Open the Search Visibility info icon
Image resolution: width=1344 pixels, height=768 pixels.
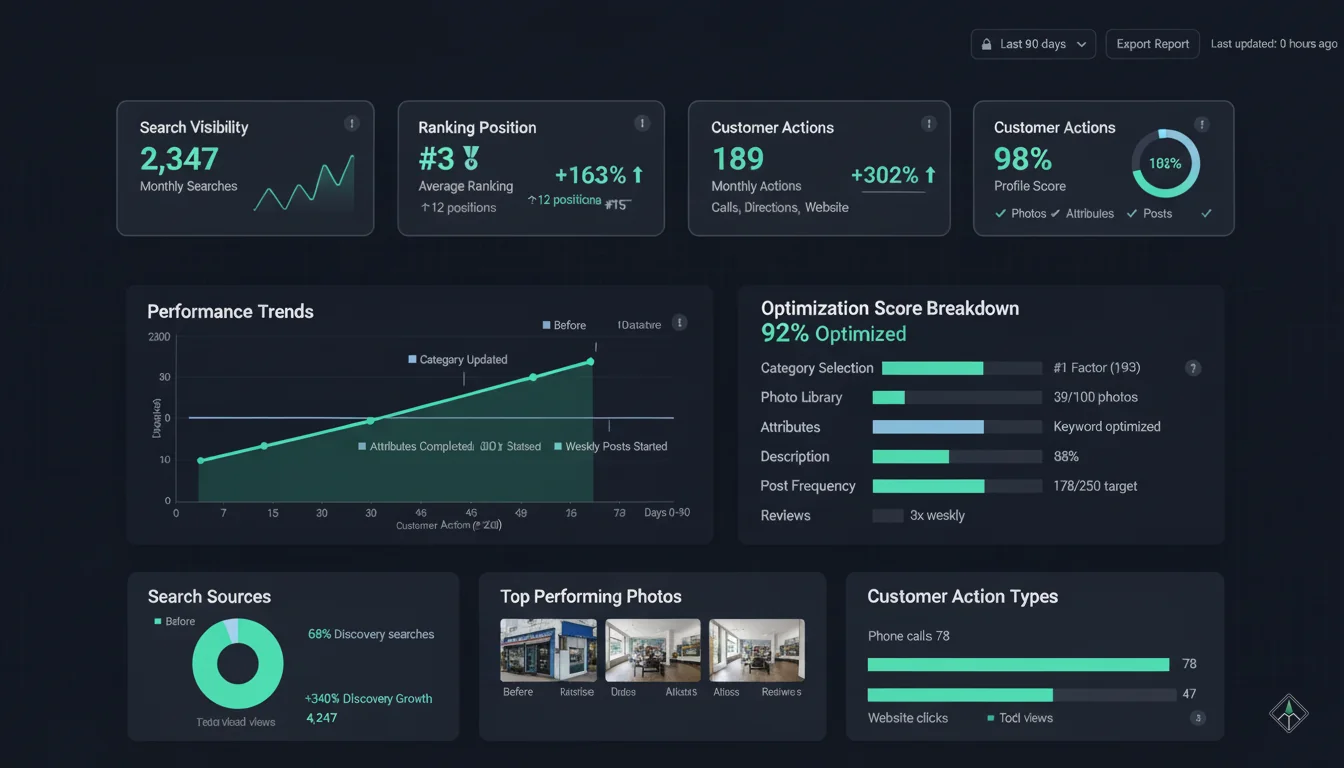click(x=352, y=122)
